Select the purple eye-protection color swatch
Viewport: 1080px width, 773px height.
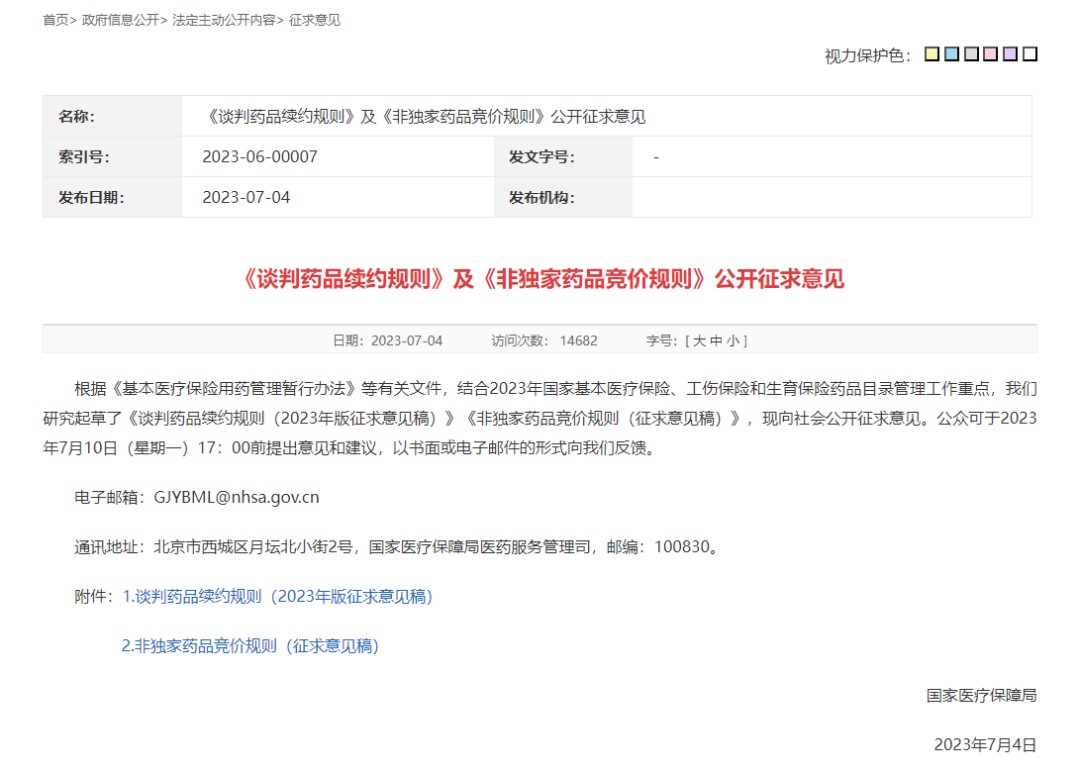[1010, 55]
